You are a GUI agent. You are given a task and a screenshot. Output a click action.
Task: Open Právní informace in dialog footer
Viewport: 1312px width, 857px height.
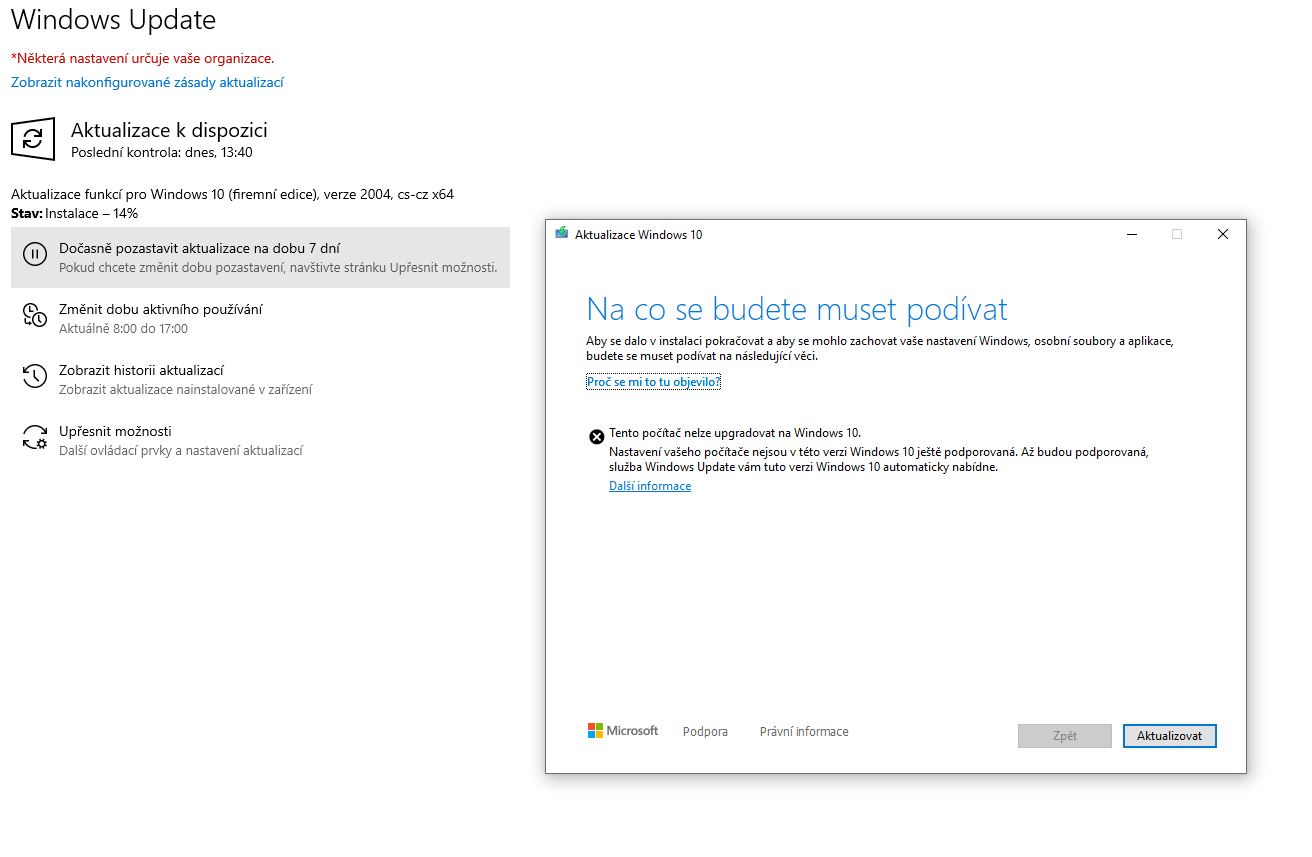click(804, 732)
